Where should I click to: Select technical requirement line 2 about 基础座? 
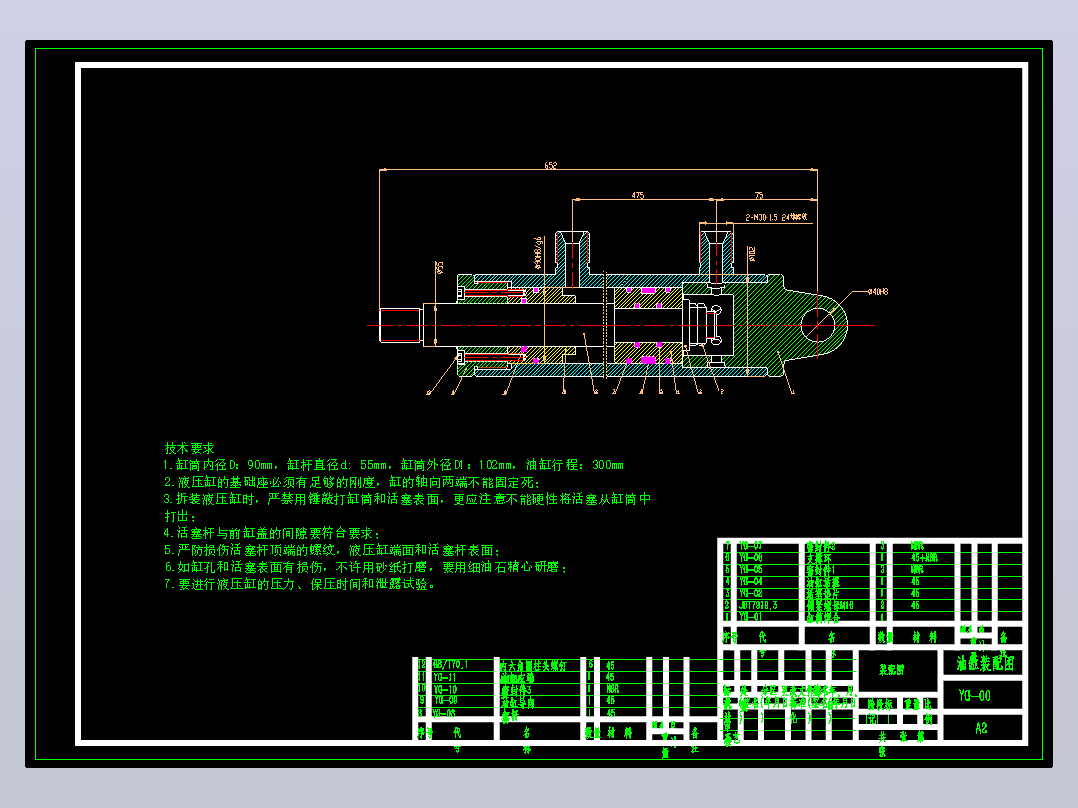[352, 483]
